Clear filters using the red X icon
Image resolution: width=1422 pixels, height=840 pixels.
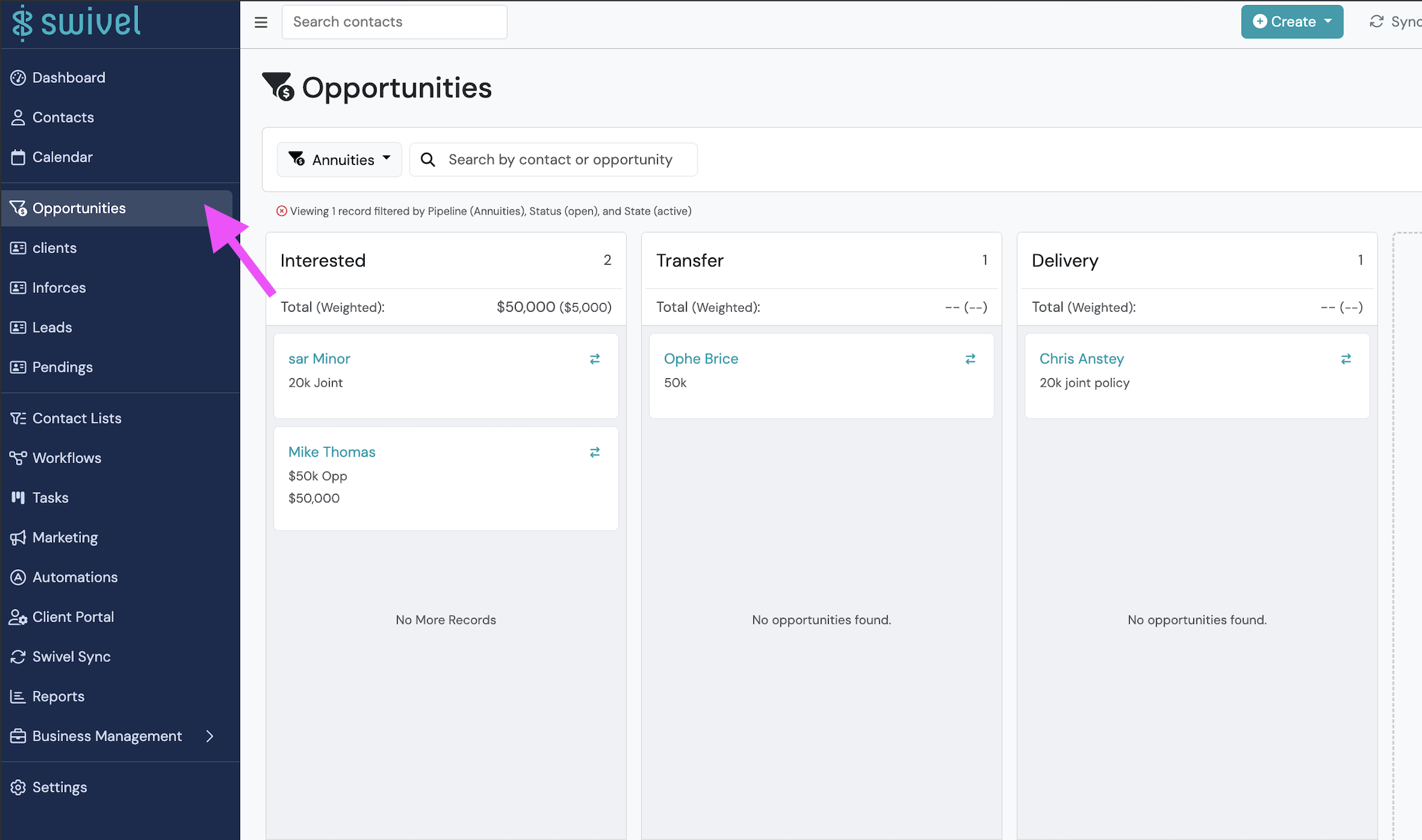tap(281, 211)
